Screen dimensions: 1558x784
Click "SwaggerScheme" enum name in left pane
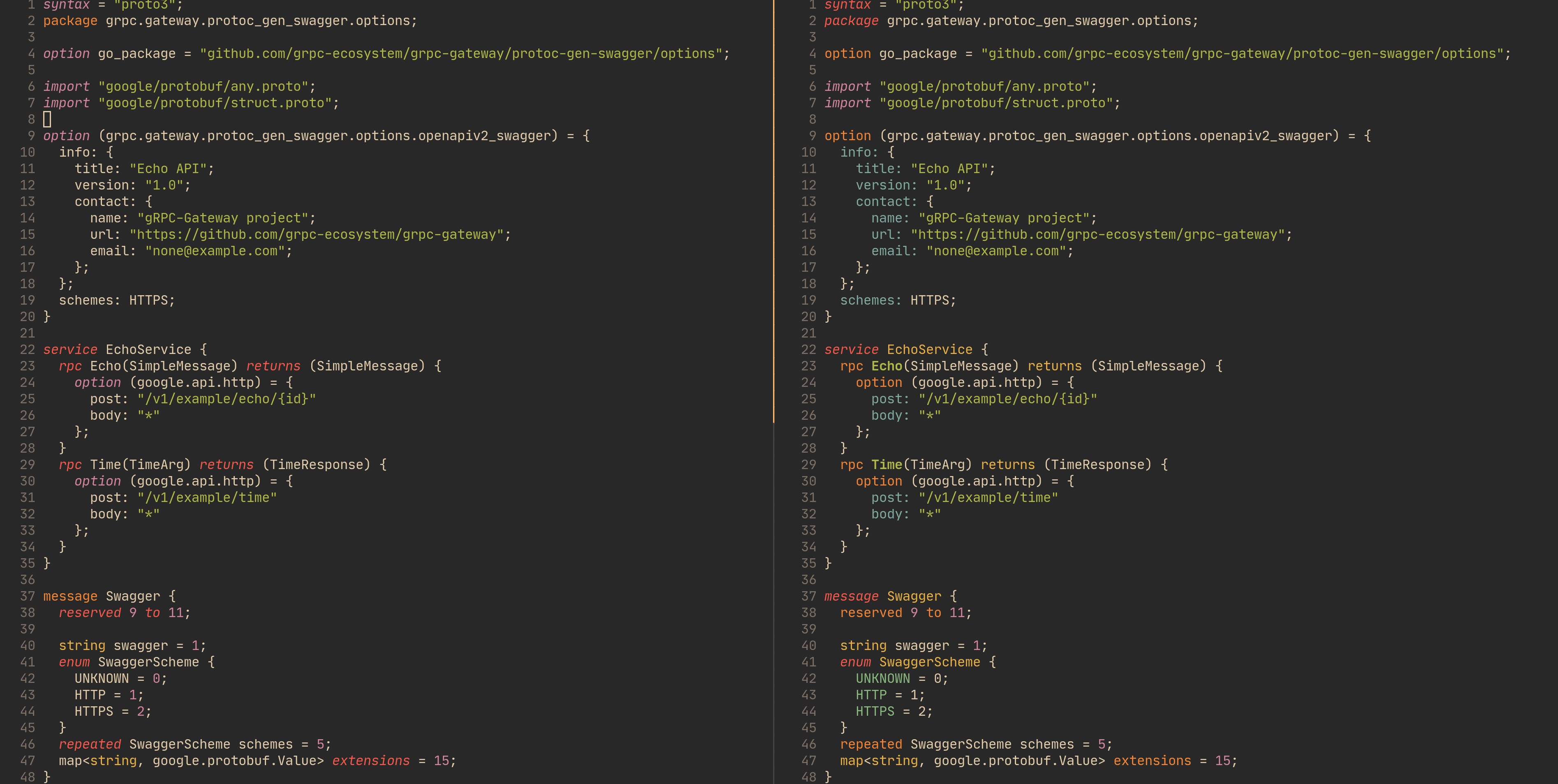coord(148,662)
